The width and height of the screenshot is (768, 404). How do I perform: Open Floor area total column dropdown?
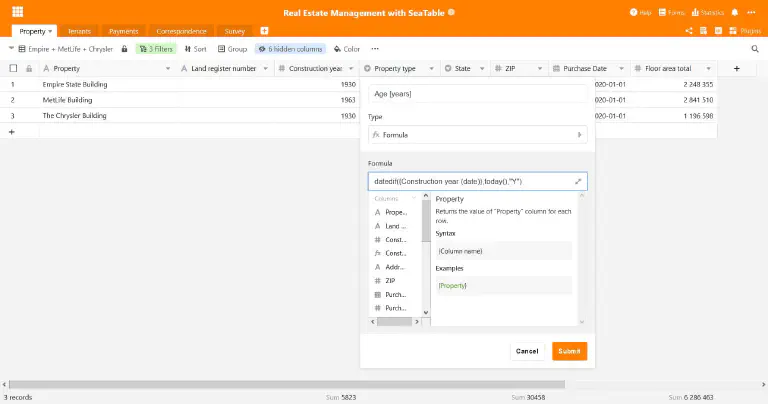click(709, 69)
